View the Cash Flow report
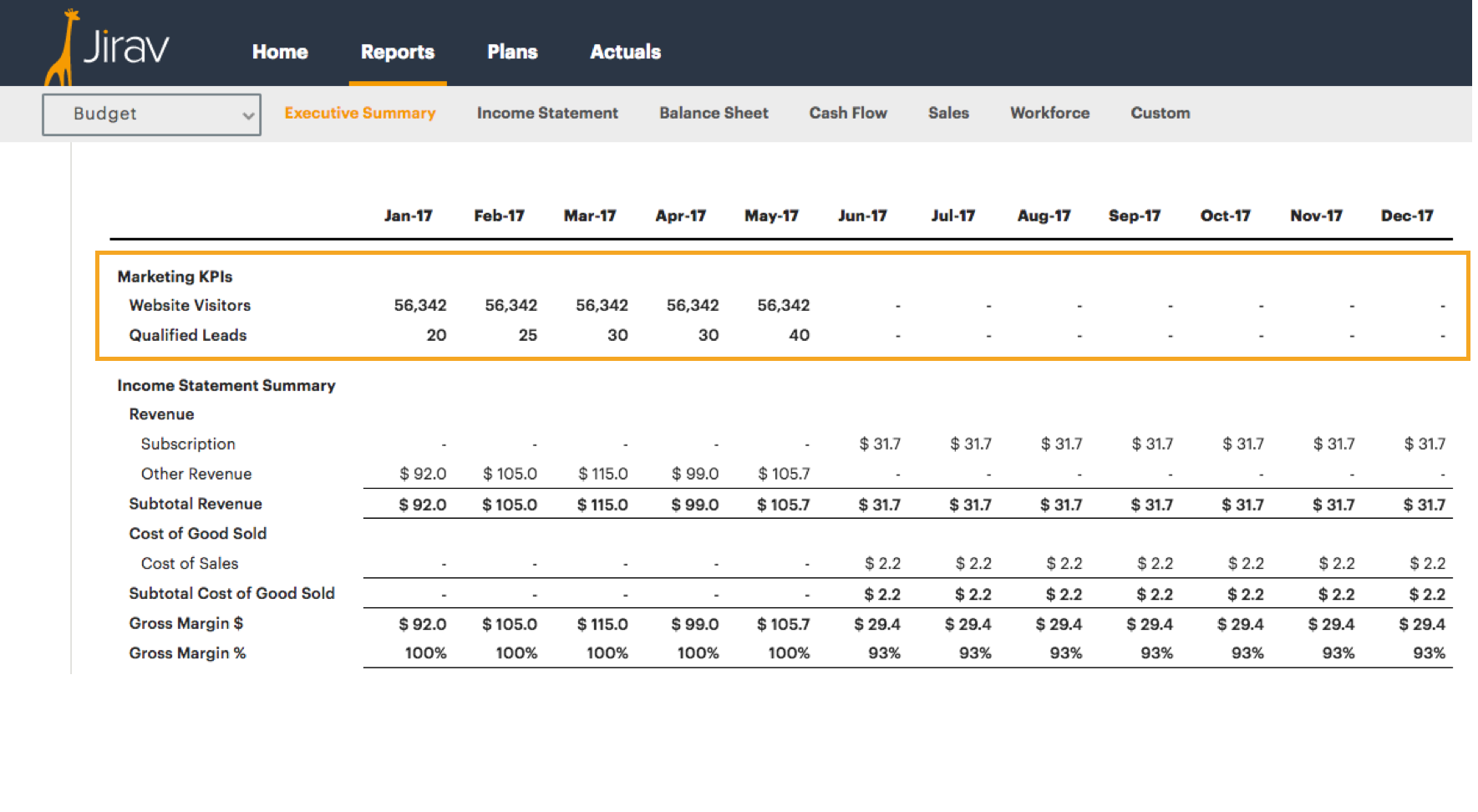Screen dimensions: 1478x812 (x=847, y=113)
